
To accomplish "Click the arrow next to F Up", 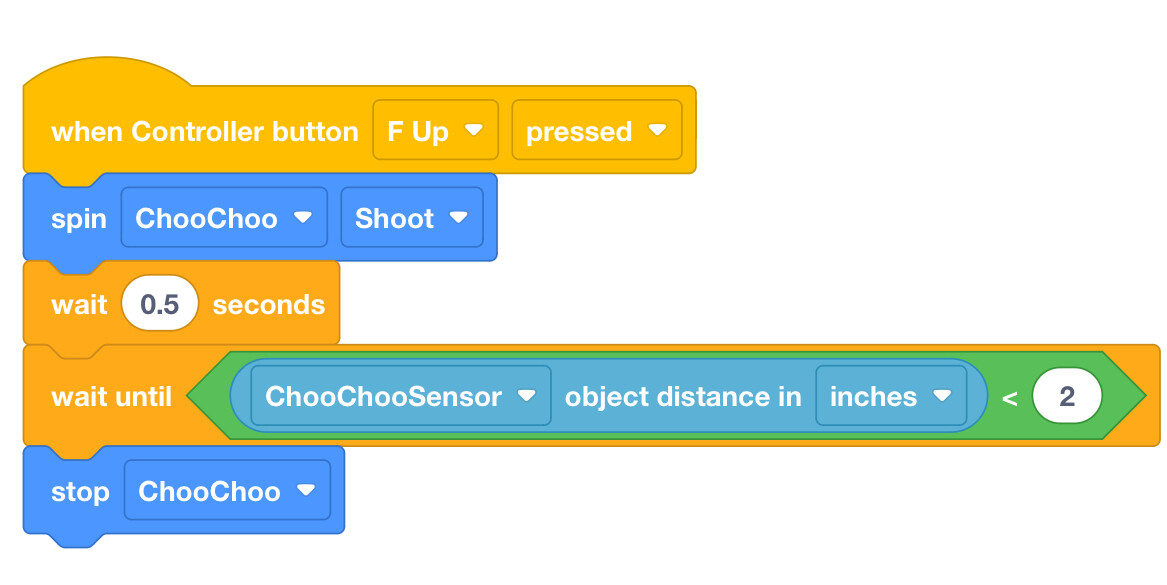I will [x=473, y=130].
